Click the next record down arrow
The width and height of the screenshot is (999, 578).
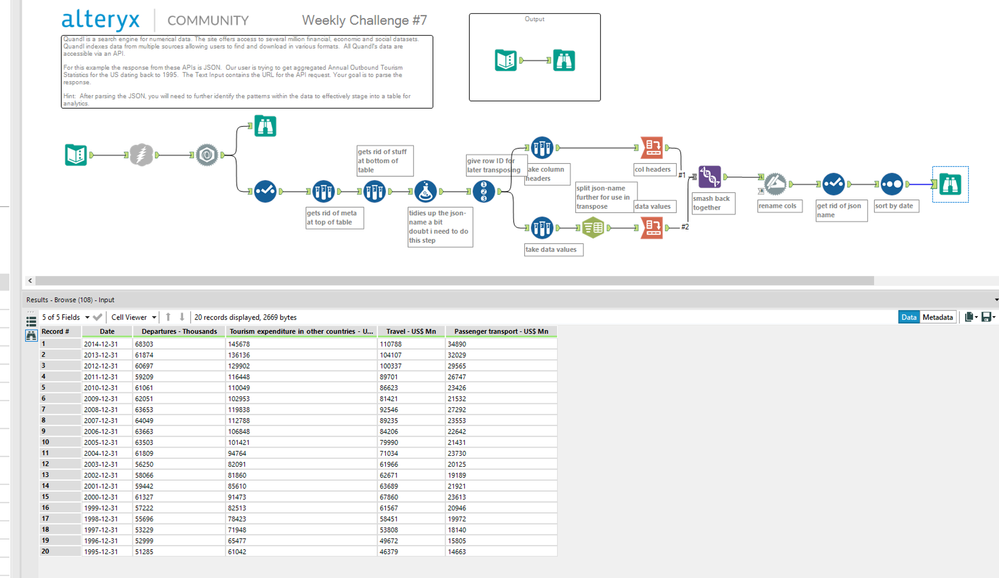tap(182, 317)
